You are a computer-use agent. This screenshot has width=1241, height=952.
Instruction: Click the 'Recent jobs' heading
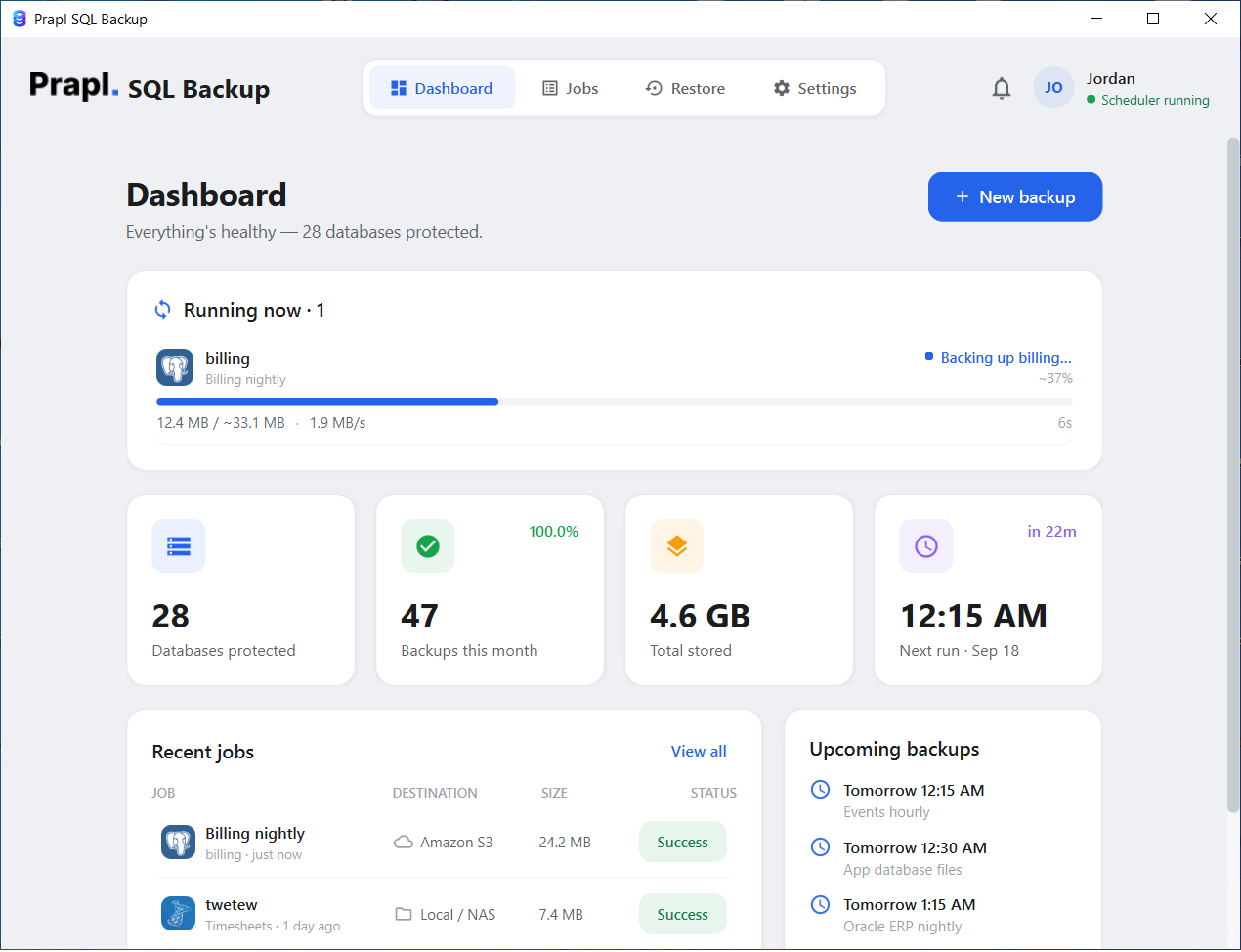[202, 752]
